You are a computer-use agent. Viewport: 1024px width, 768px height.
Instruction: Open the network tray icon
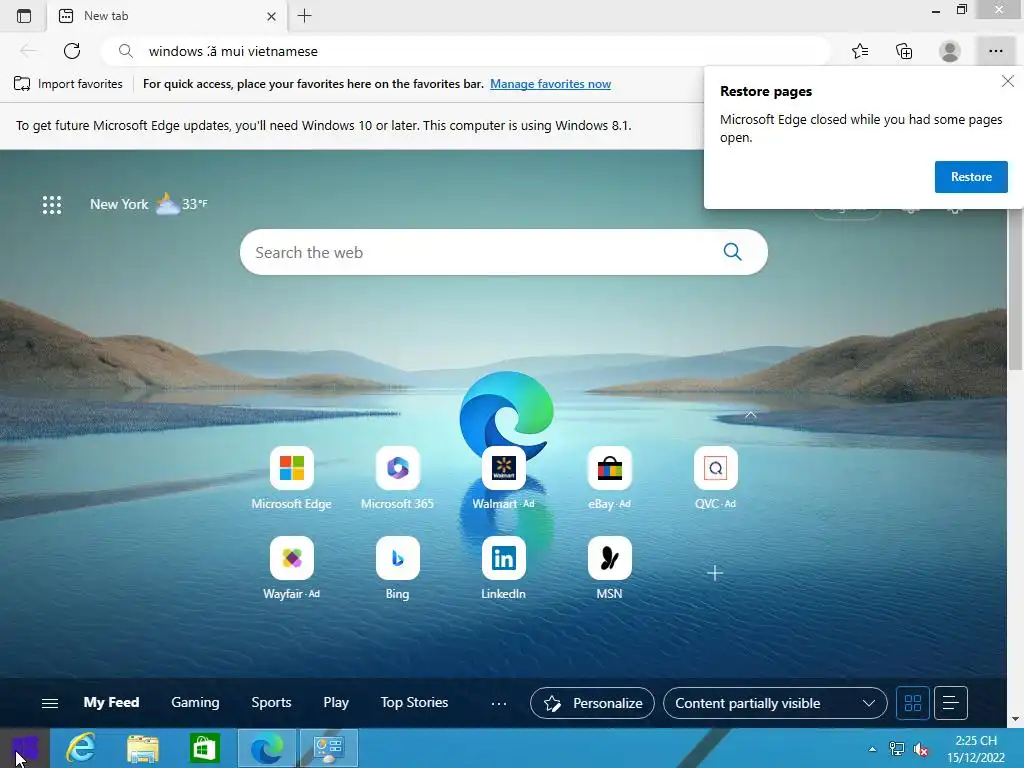pos(897,749)
